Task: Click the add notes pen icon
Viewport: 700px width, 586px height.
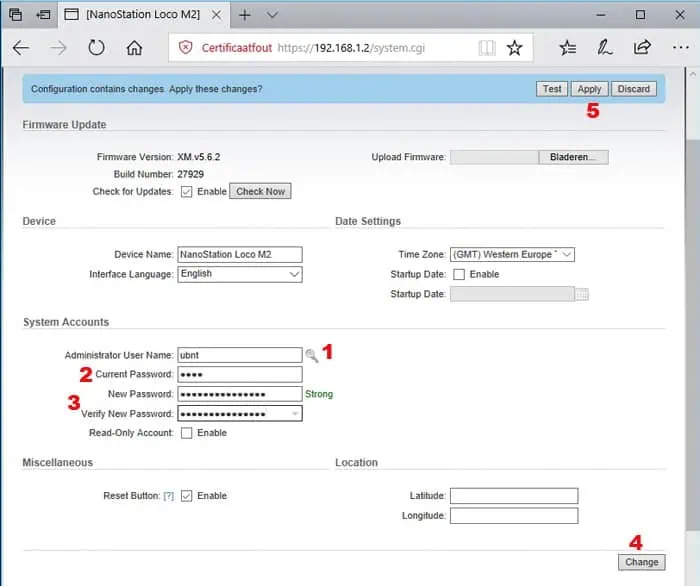Action: click(x=604, y=48)
